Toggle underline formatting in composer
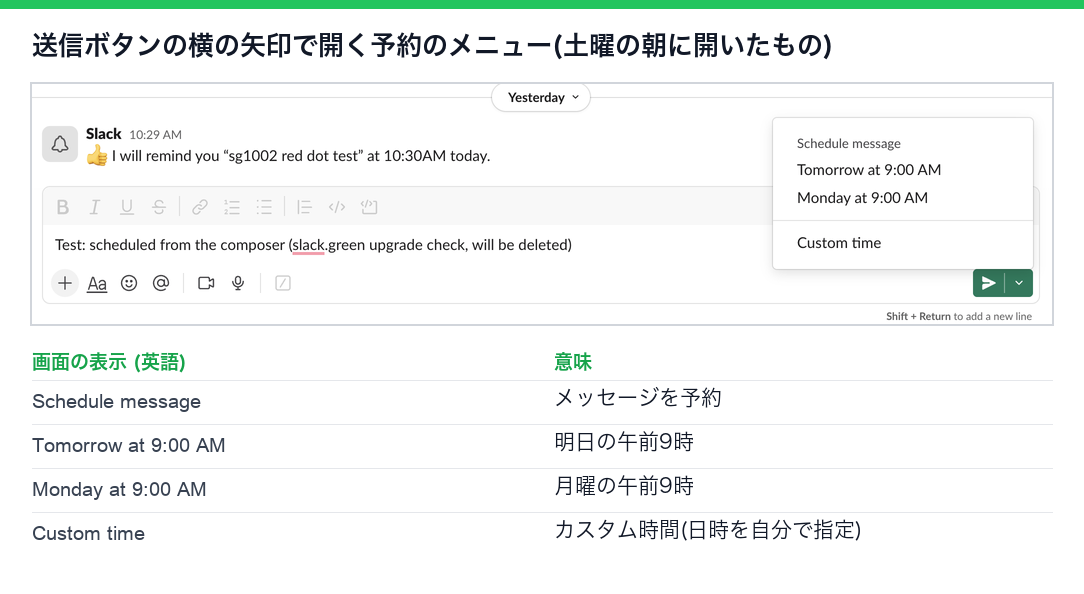This screenshot has width=1084, height=594. pyautogui.click(x=127, y=207)
